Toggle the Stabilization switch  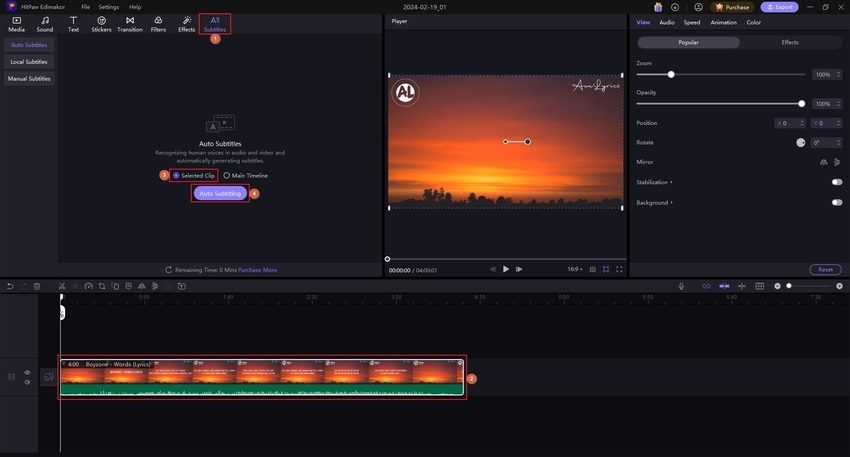point(837,182)
